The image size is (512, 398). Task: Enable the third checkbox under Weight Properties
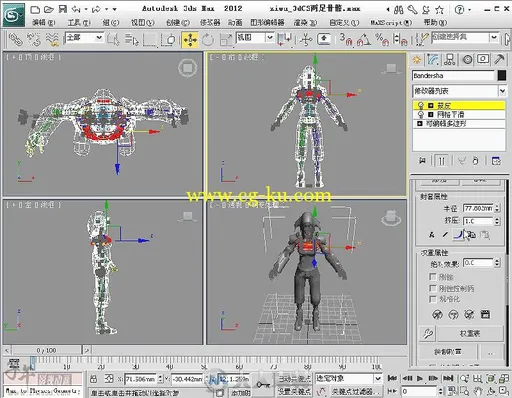point(433,299)
